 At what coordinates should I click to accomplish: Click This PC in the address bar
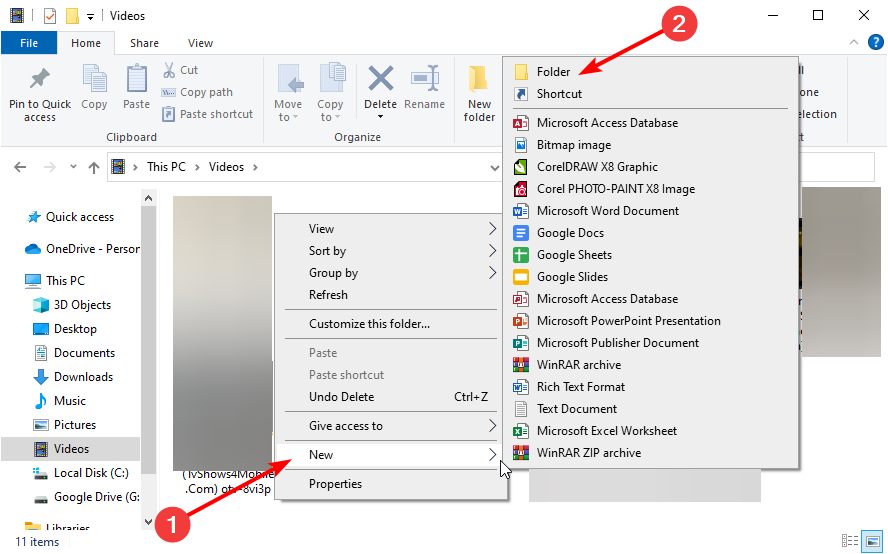pos(166,167)
